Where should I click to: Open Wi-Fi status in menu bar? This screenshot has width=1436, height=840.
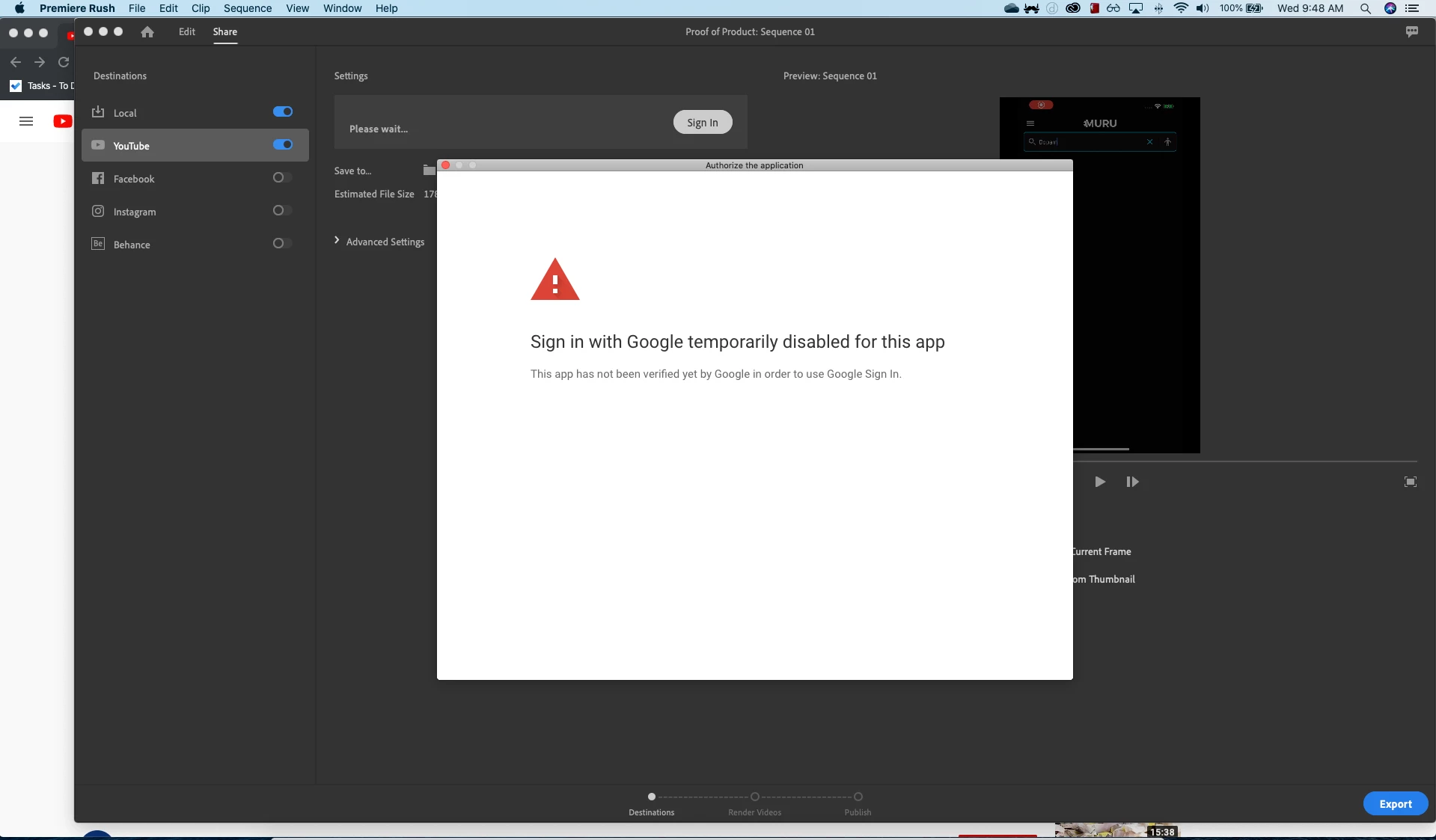point(1181,8)
